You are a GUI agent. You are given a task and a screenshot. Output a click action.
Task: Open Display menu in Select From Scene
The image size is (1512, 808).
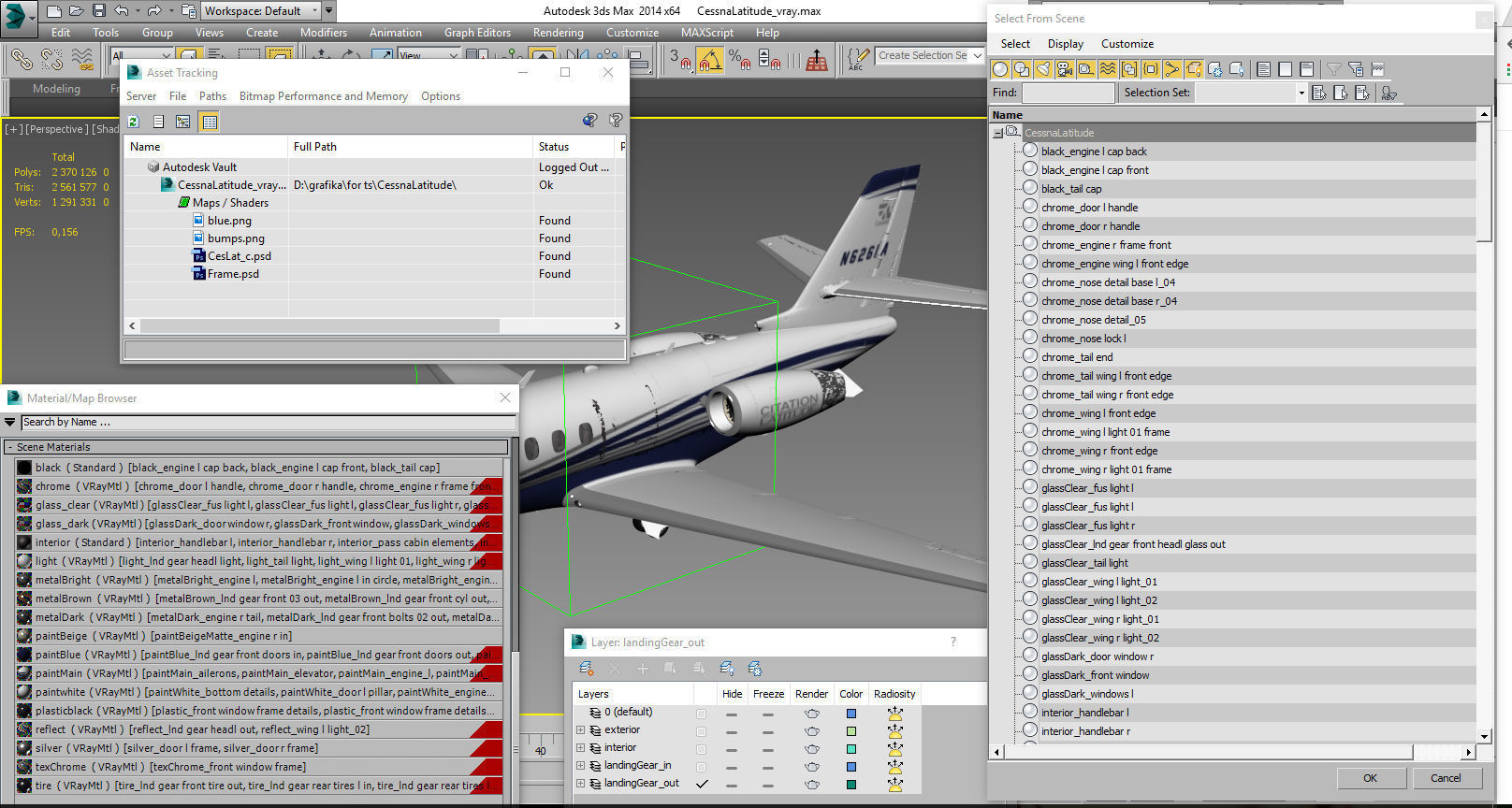tap(1066, 44)
